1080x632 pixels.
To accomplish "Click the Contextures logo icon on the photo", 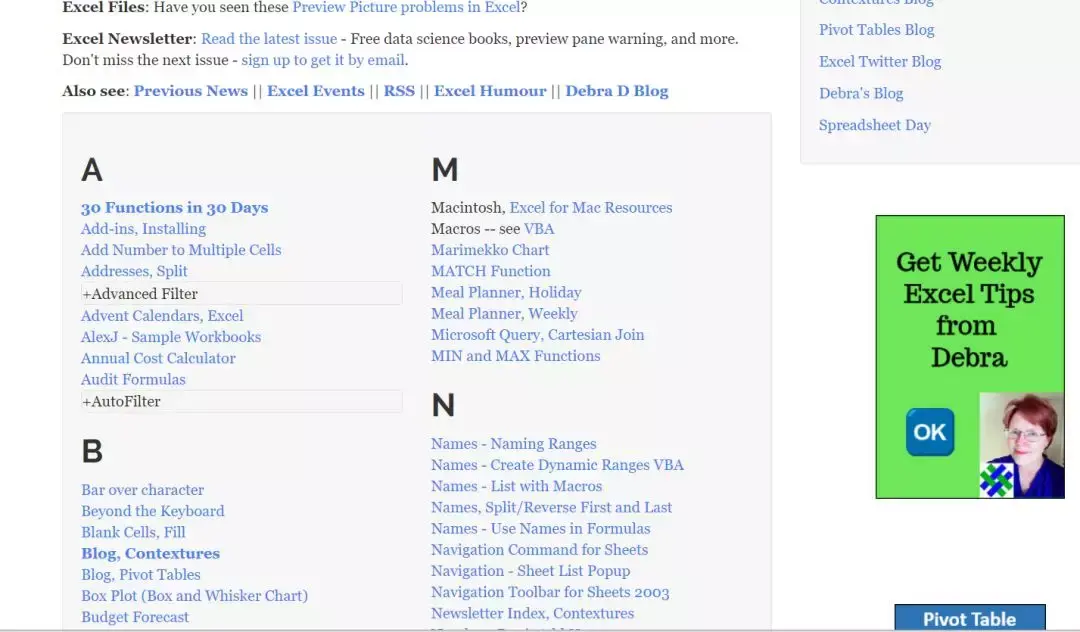I will pyautogui.click(x=996, y=480).
